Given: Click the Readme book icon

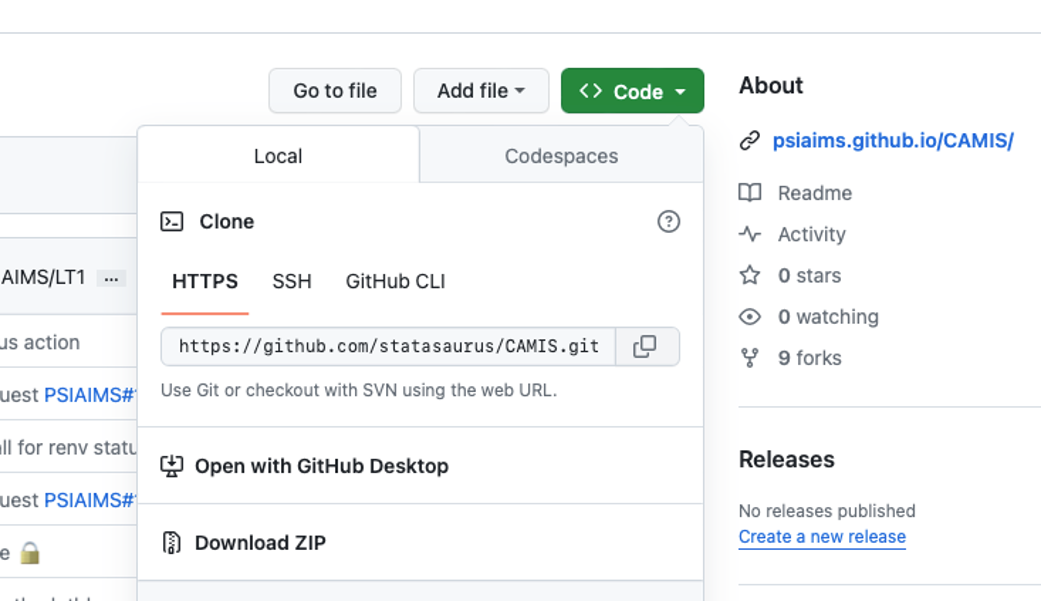Looking at the screenshot, I should click(749, 193).
